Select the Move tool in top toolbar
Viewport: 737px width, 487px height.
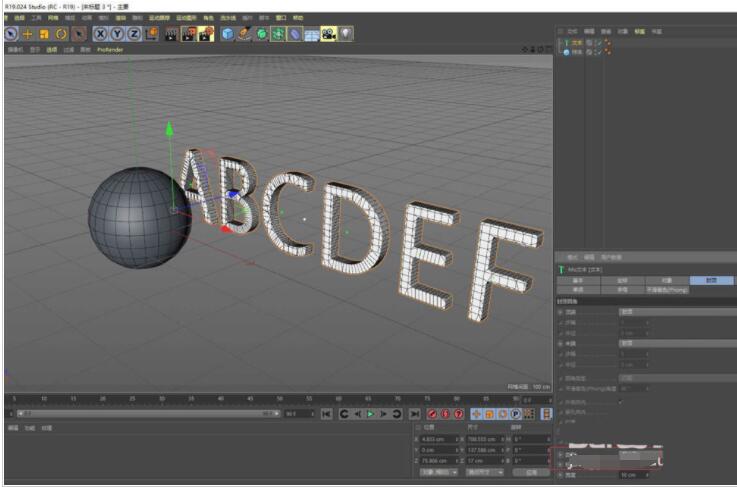click(27, 34)
